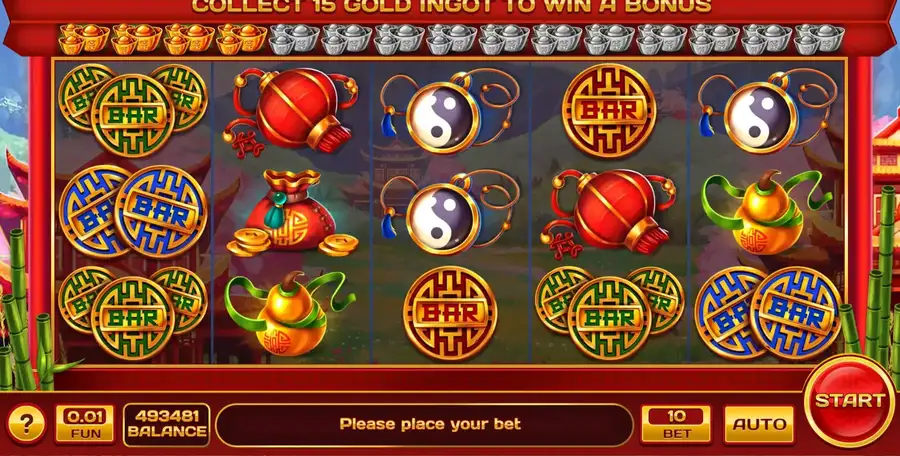Screen dimensions: 900x456
Task: Select the triple green BAR coins at top left
Action: (x=133, y=110)
